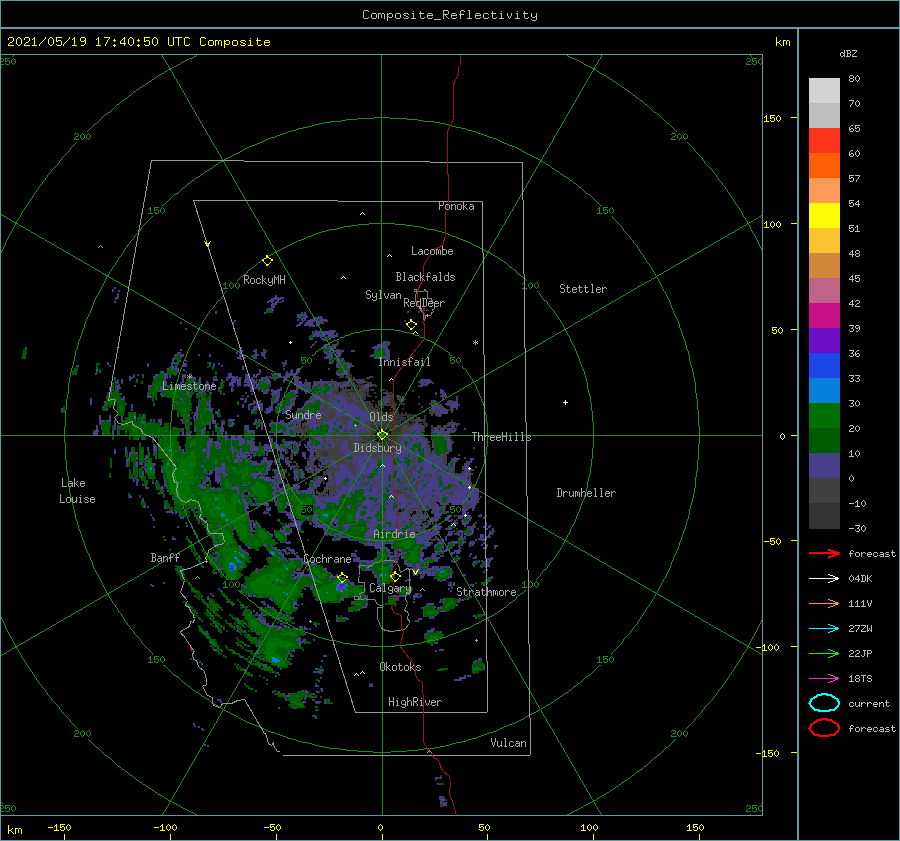Click the 80 value in dBZ scale
Screen dimensions: 900x841
(x=854, y=79)
